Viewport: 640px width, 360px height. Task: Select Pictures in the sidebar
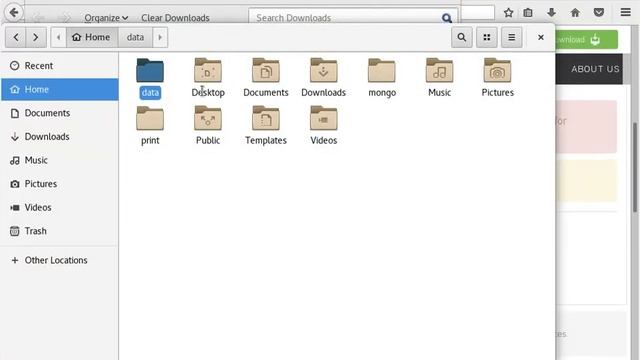click(x=60, y=184)
